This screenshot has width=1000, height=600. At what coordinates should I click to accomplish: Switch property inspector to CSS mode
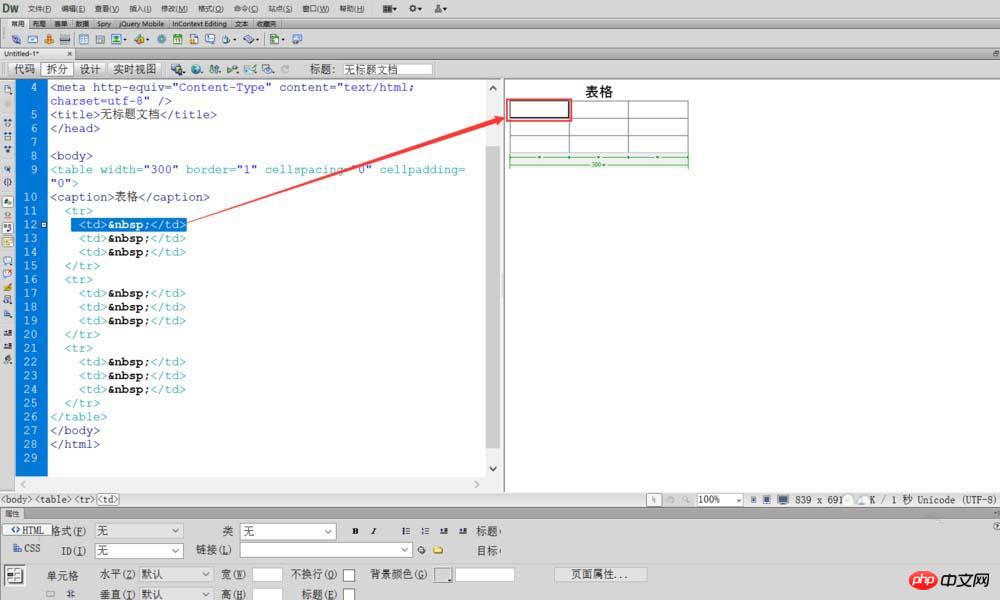pyautogui.click(x=27, y=548)
